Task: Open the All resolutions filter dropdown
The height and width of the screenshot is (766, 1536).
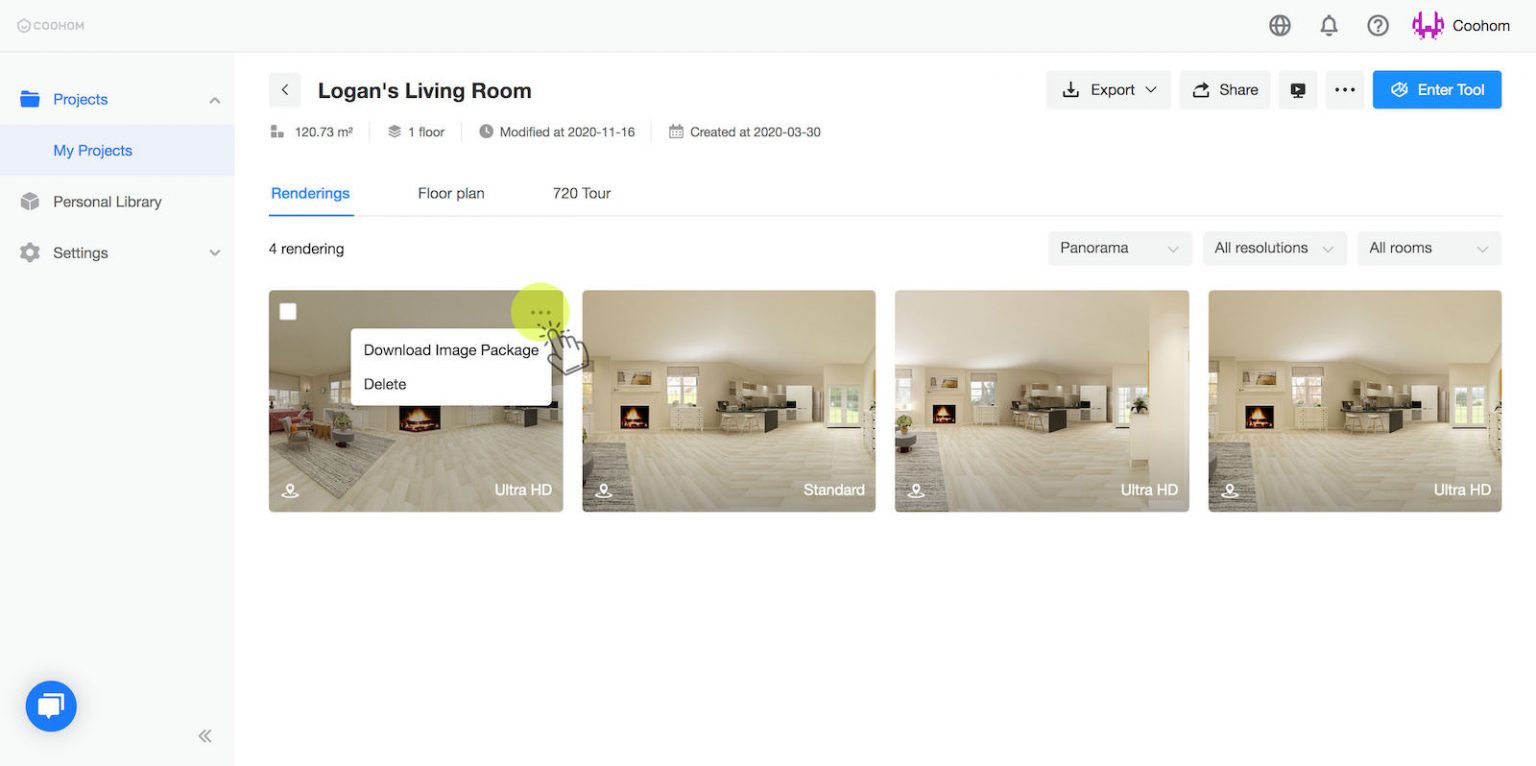Action: (x=1274, y=248)
